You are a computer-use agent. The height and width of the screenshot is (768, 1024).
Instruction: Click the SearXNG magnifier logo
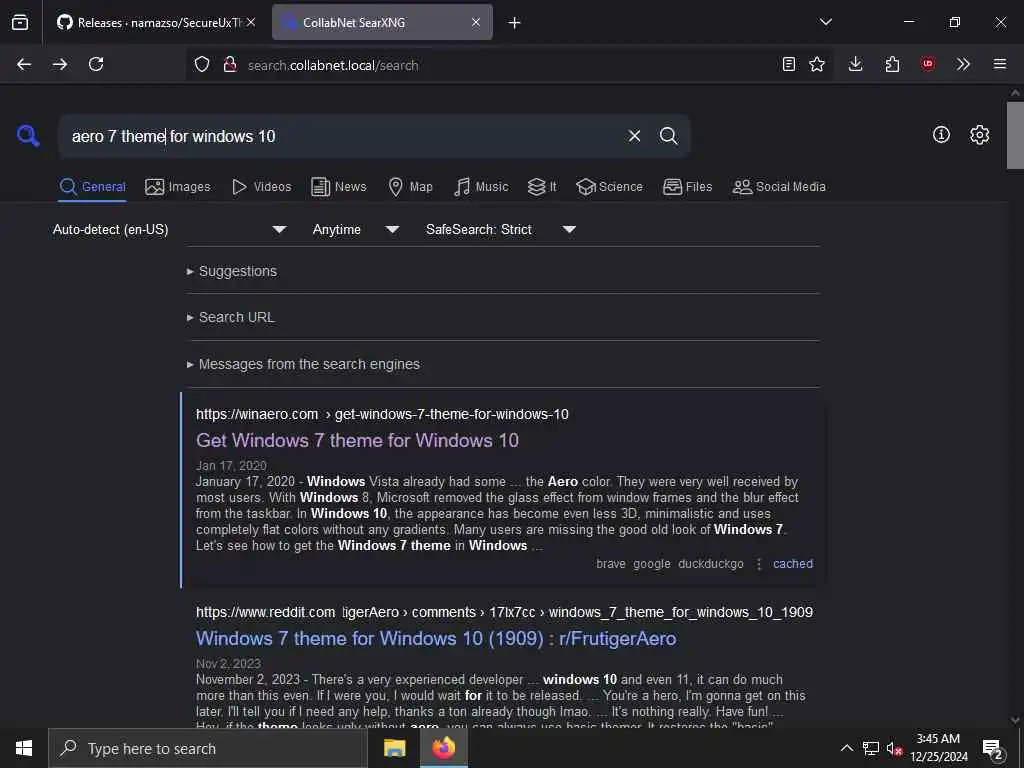point(28,136)
